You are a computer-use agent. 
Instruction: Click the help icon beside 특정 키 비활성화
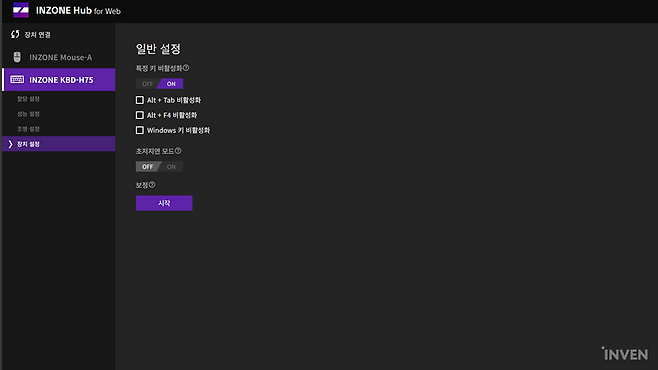coord(186,68)
